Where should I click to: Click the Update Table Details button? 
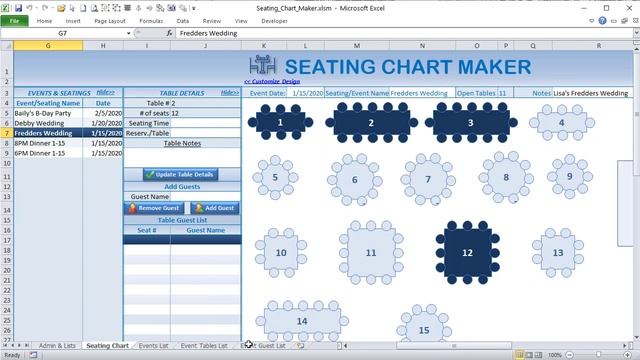point(181,174)
